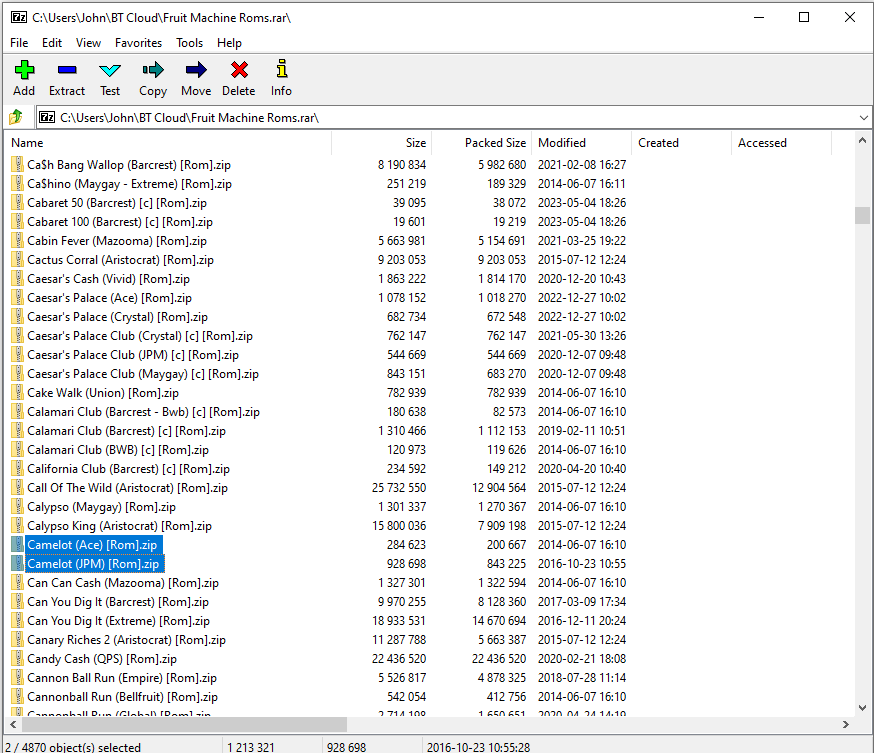Click zip icon for Candy Cash (QPS)

pyautogui.click(x=18, y=659)
